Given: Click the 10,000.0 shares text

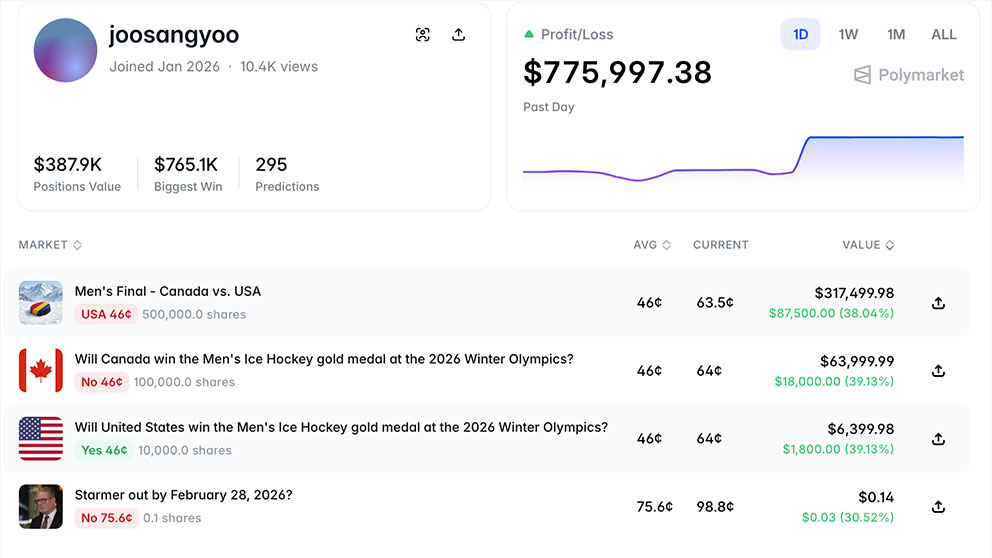Looking at the screenshot, I should [x=185, y=450].
